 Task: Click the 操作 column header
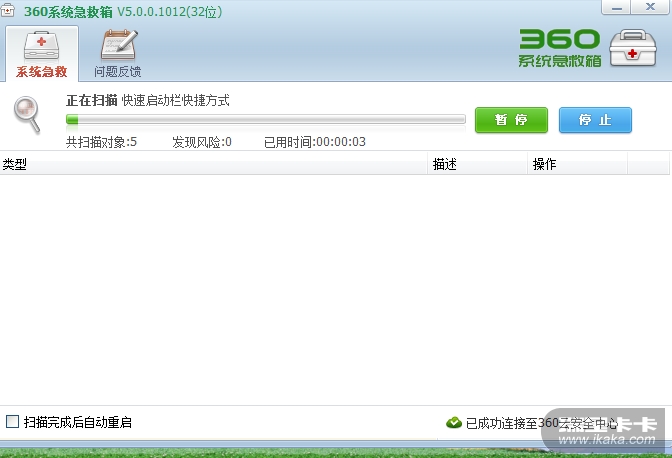577,164
